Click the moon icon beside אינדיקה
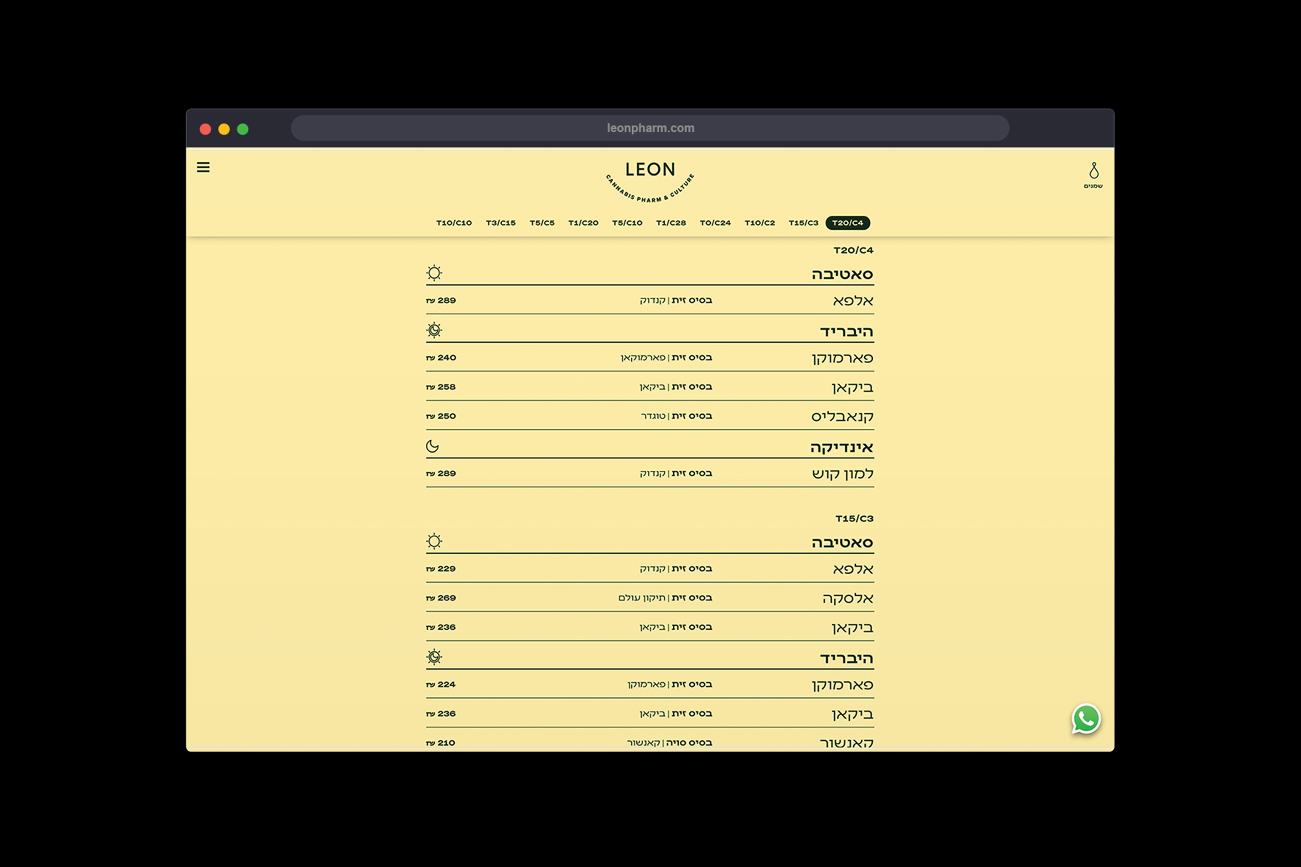The height and width of the screenshot is (867, 1301). (x=433, y=446)
